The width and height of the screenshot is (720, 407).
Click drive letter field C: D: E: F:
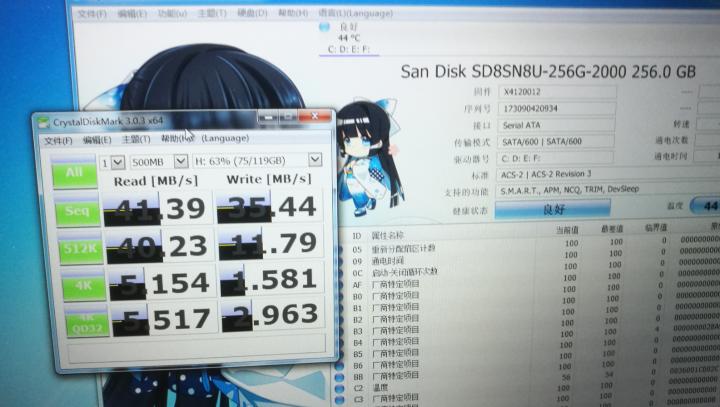(x=555, y=158)
